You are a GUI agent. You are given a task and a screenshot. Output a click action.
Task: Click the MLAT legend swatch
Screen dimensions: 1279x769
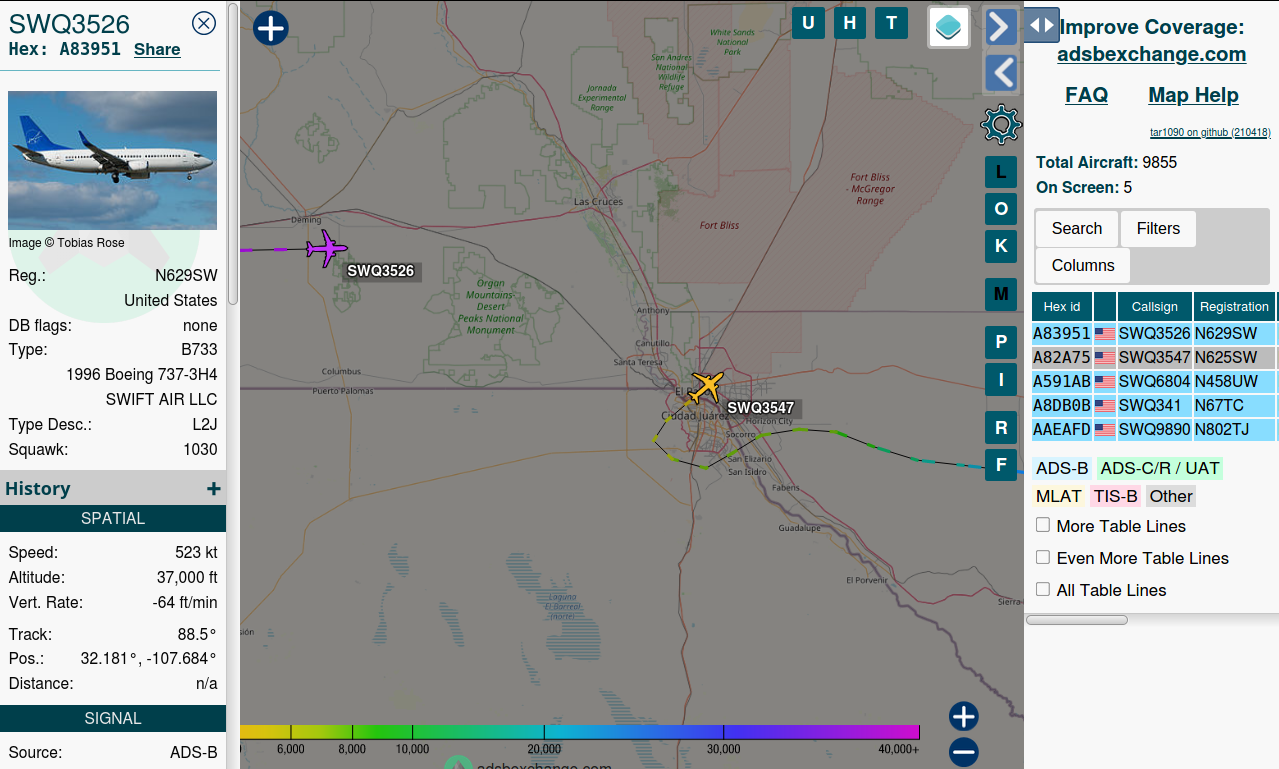[x=1059, y=496]
